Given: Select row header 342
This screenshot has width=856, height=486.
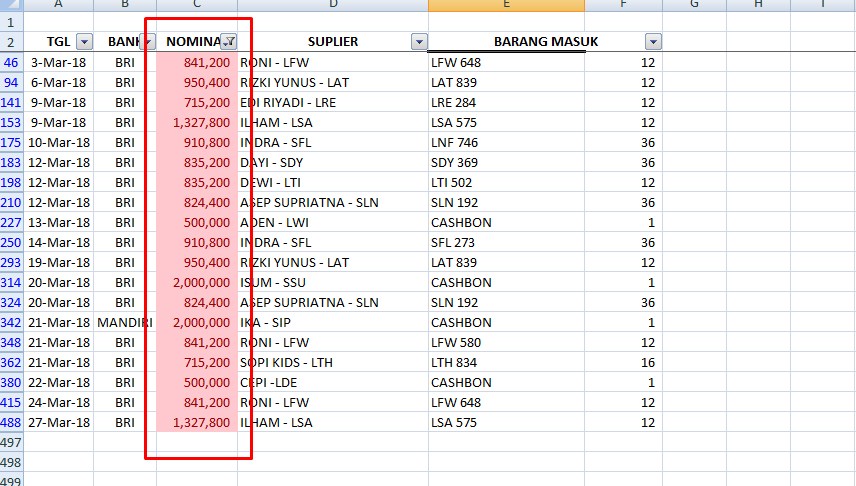Looking at the screenshot, I should click(11, 322).
